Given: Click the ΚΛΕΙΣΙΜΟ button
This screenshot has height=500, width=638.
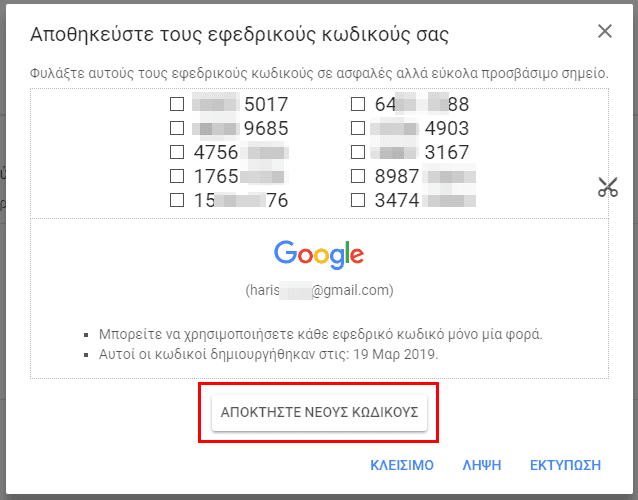Looking at the screenshot, I should [402, 465].
